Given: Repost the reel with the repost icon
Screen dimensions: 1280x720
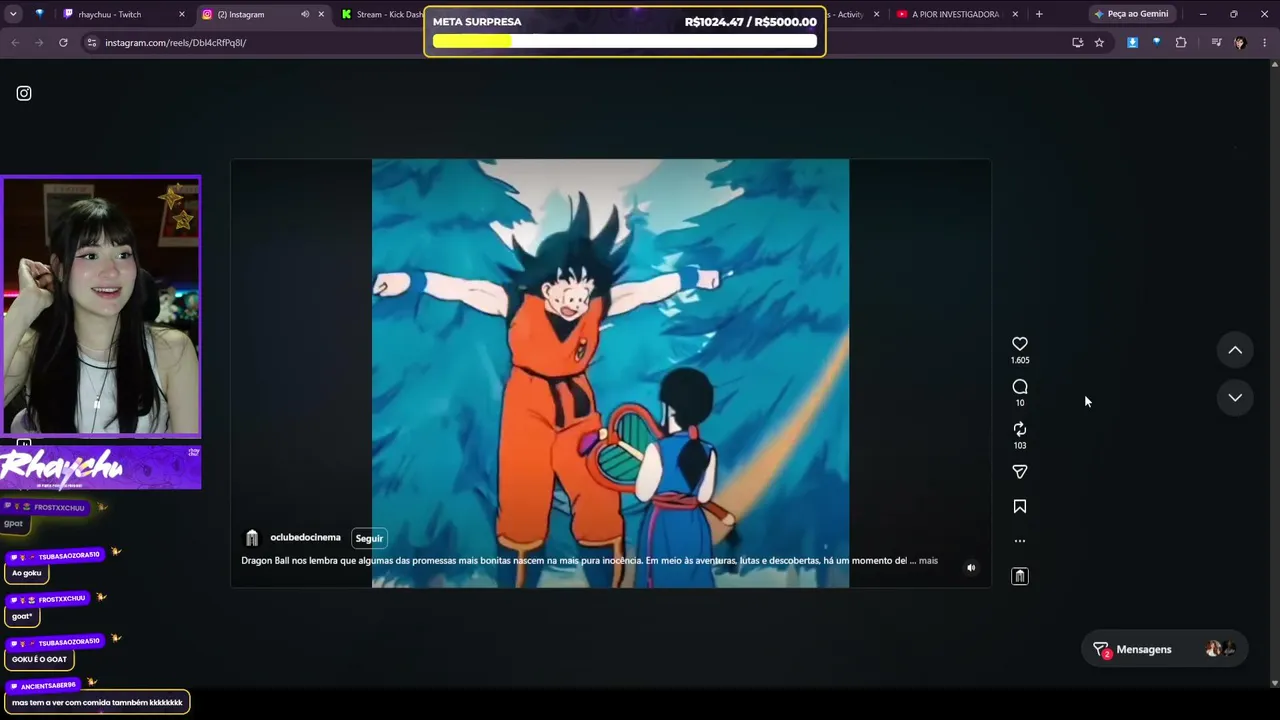Looking at the screenshot, I should [1020, 429].
